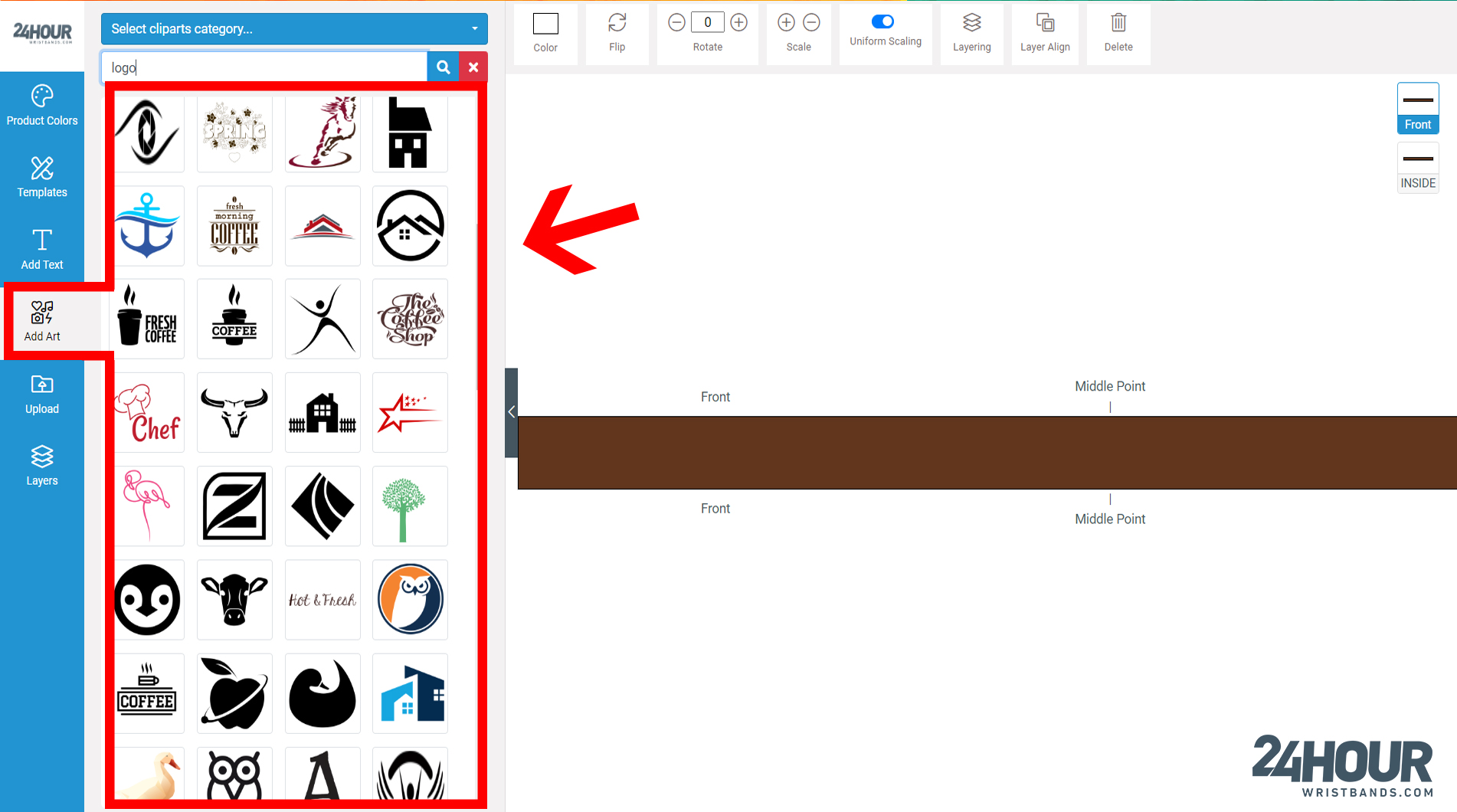Scale down with the minus button
Viewport: 1457px width, 812px height.
click(812, 22)
